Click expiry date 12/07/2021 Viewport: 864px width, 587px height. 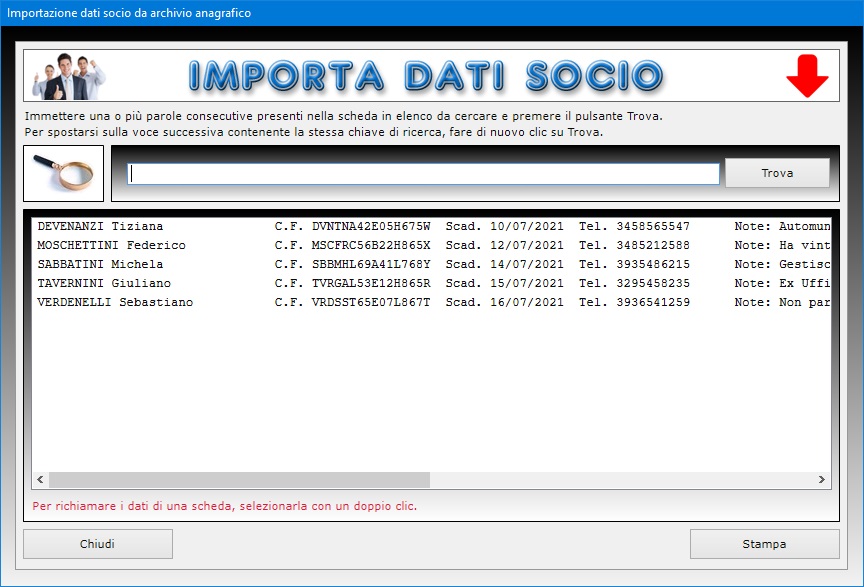tap(527, 245)
